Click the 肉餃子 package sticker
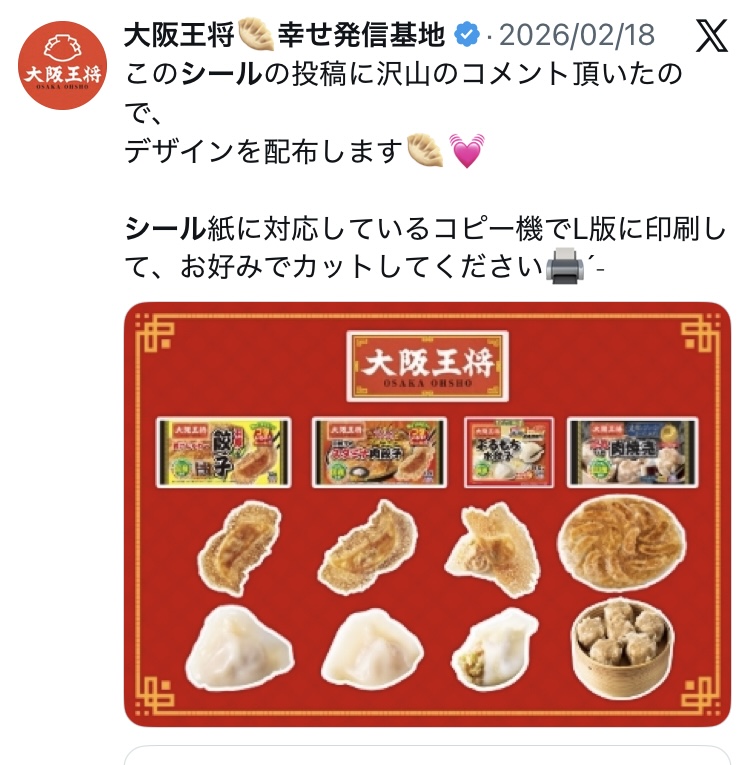 pos(379,452)
